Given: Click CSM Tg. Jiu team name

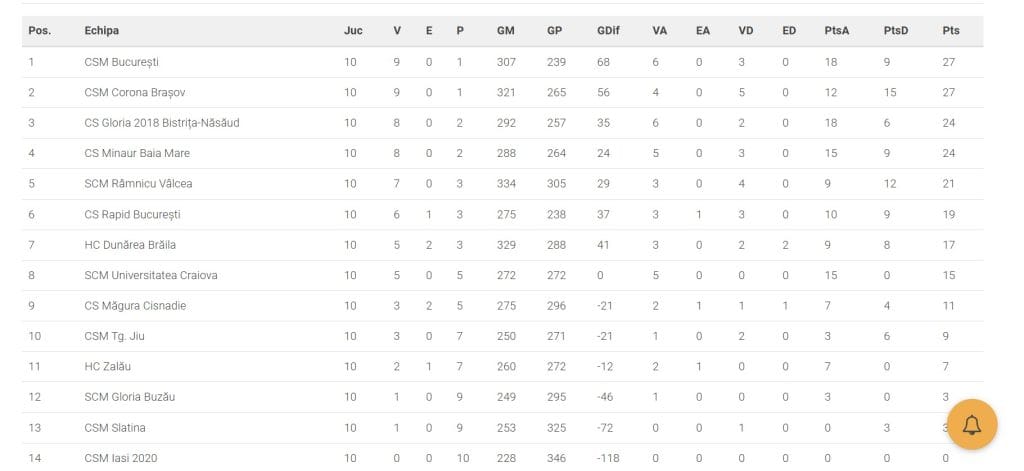Looking at the screenshot, I should point(114,336).
